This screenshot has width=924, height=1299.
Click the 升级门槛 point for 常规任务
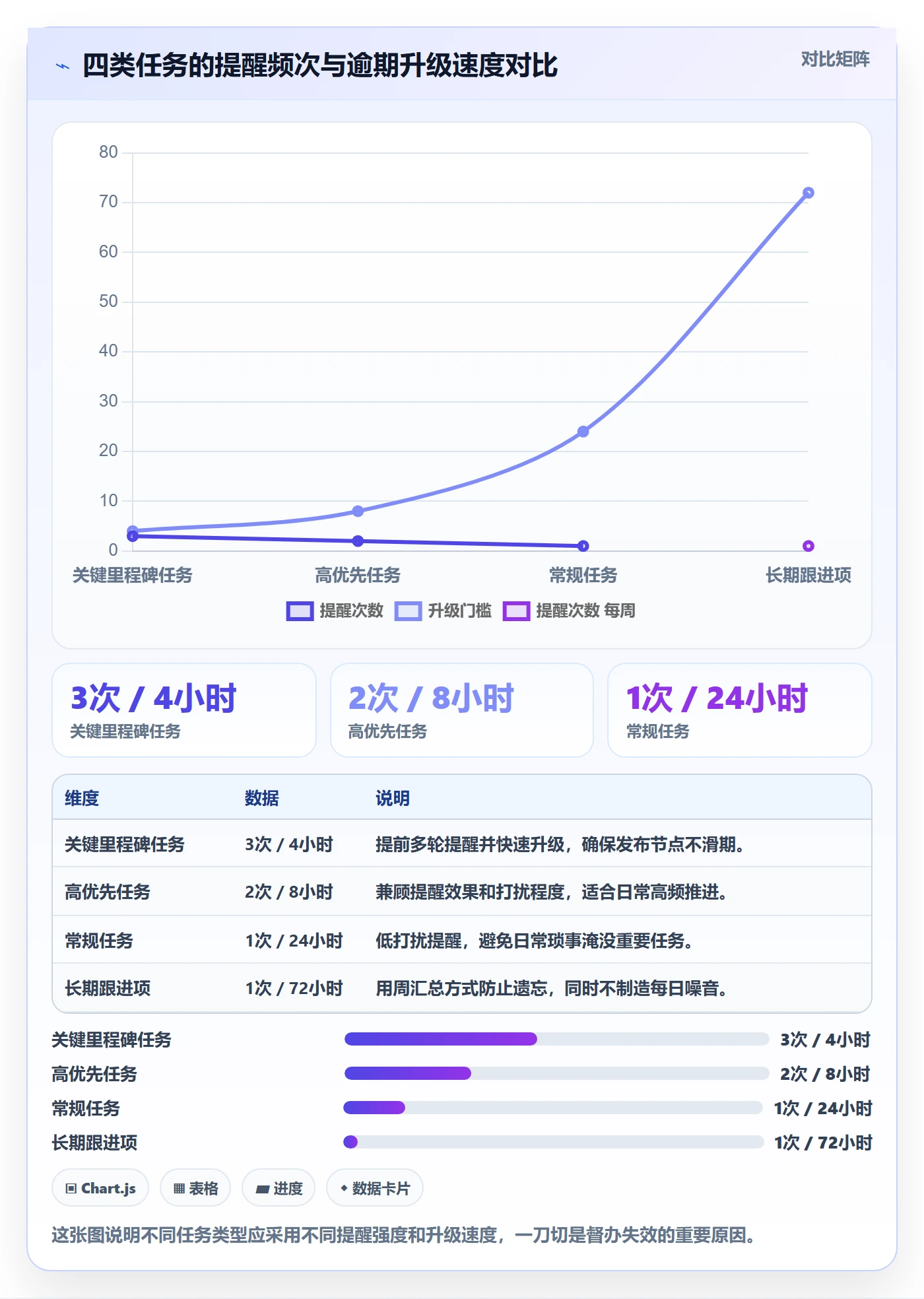[583, 432]
